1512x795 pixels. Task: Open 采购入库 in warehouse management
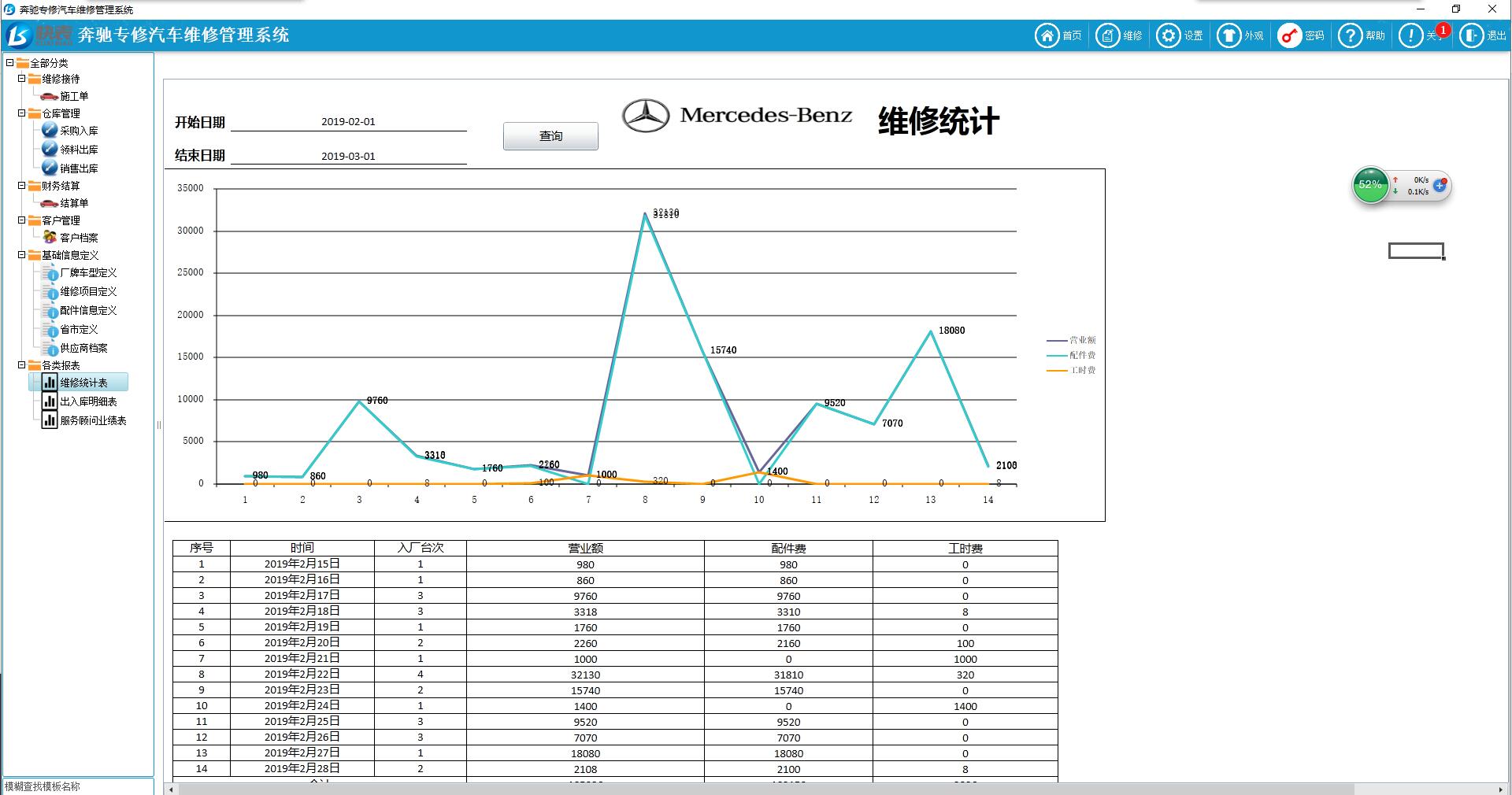[70, 131]
